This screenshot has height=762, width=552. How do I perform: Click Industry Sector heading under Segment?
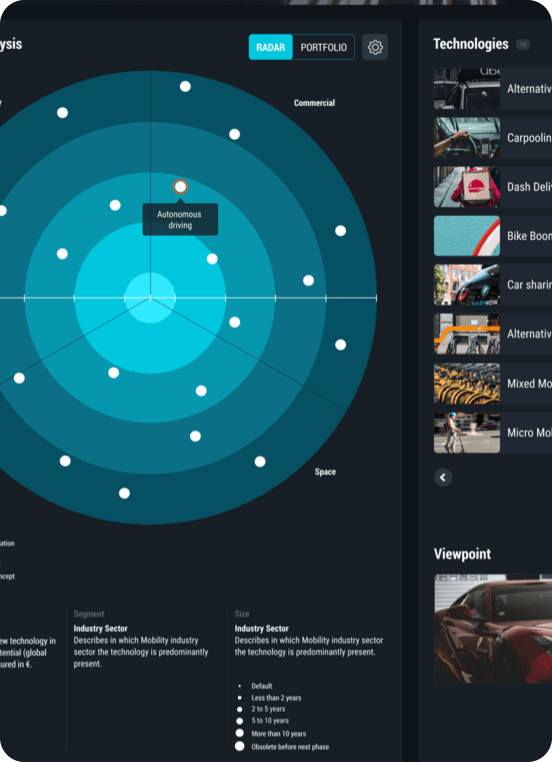tap(101, 628)
